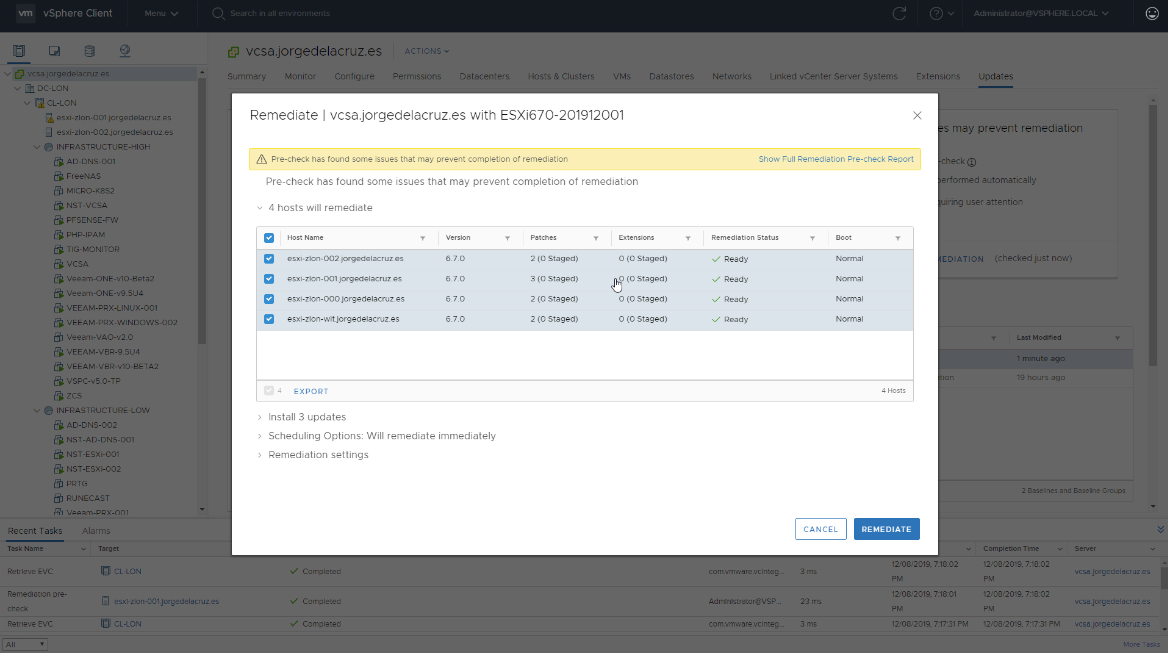
Task: Open Host Name column filter icon
Action: click(x=422, y=238)
